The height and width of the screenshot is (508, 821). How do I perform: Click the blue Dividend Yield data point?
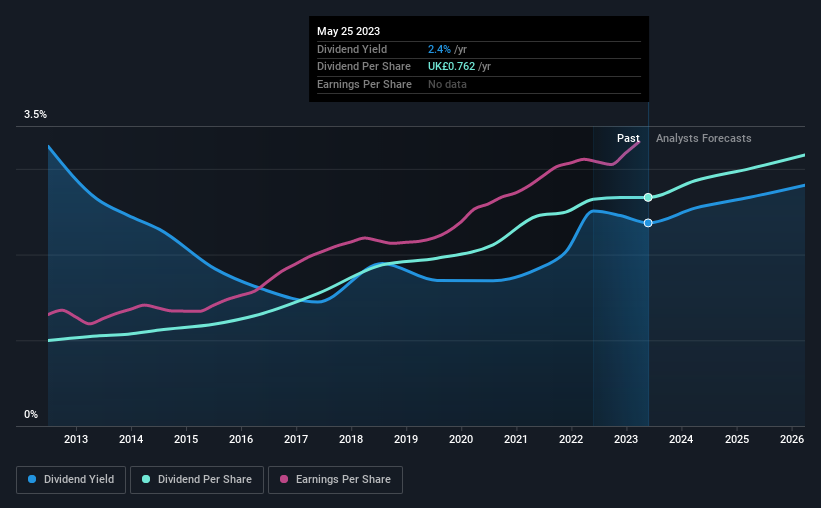pyautogui.click(x=648, y=223)
